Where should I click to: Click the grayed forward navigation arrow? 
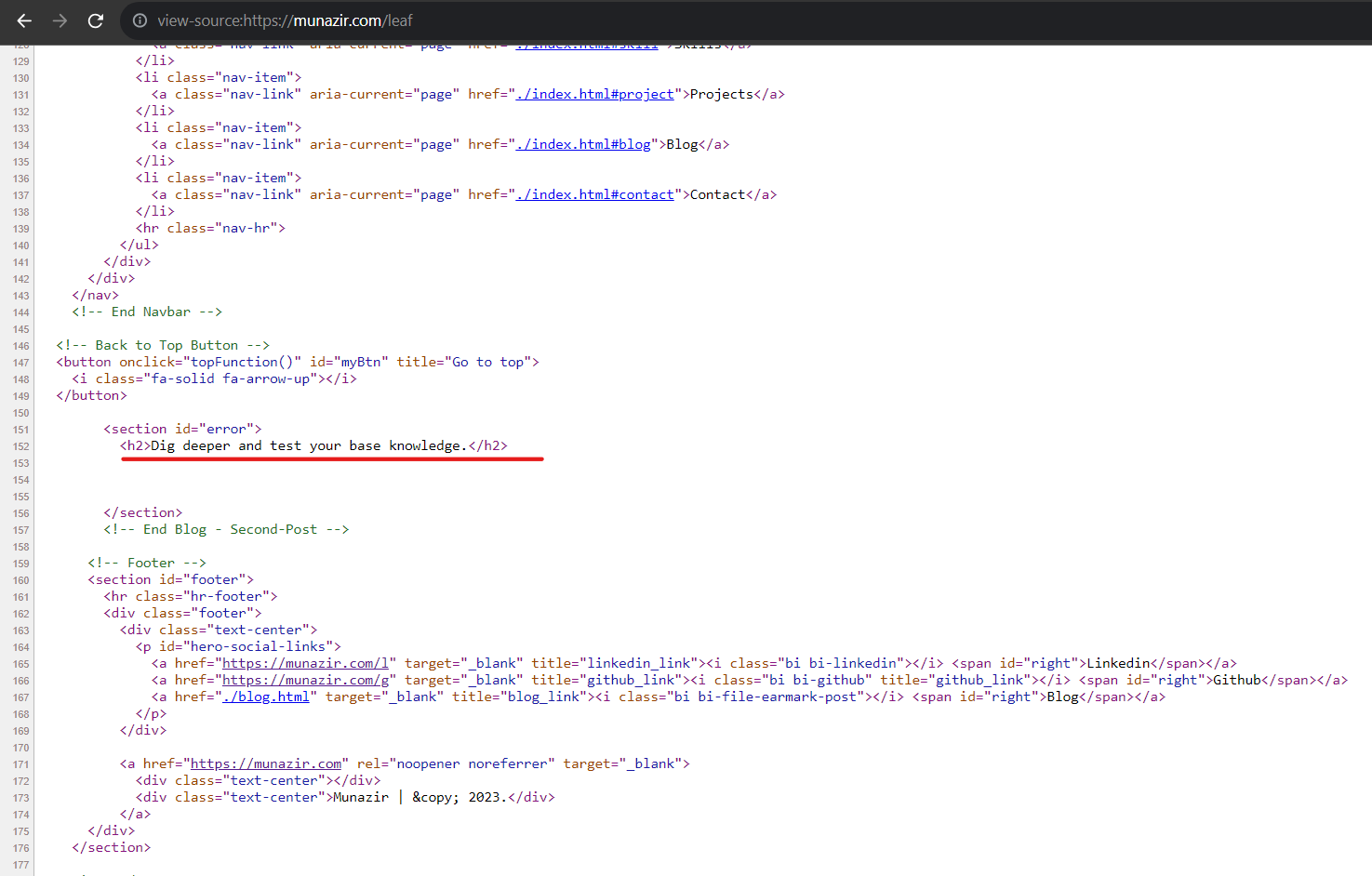point(59,20)
